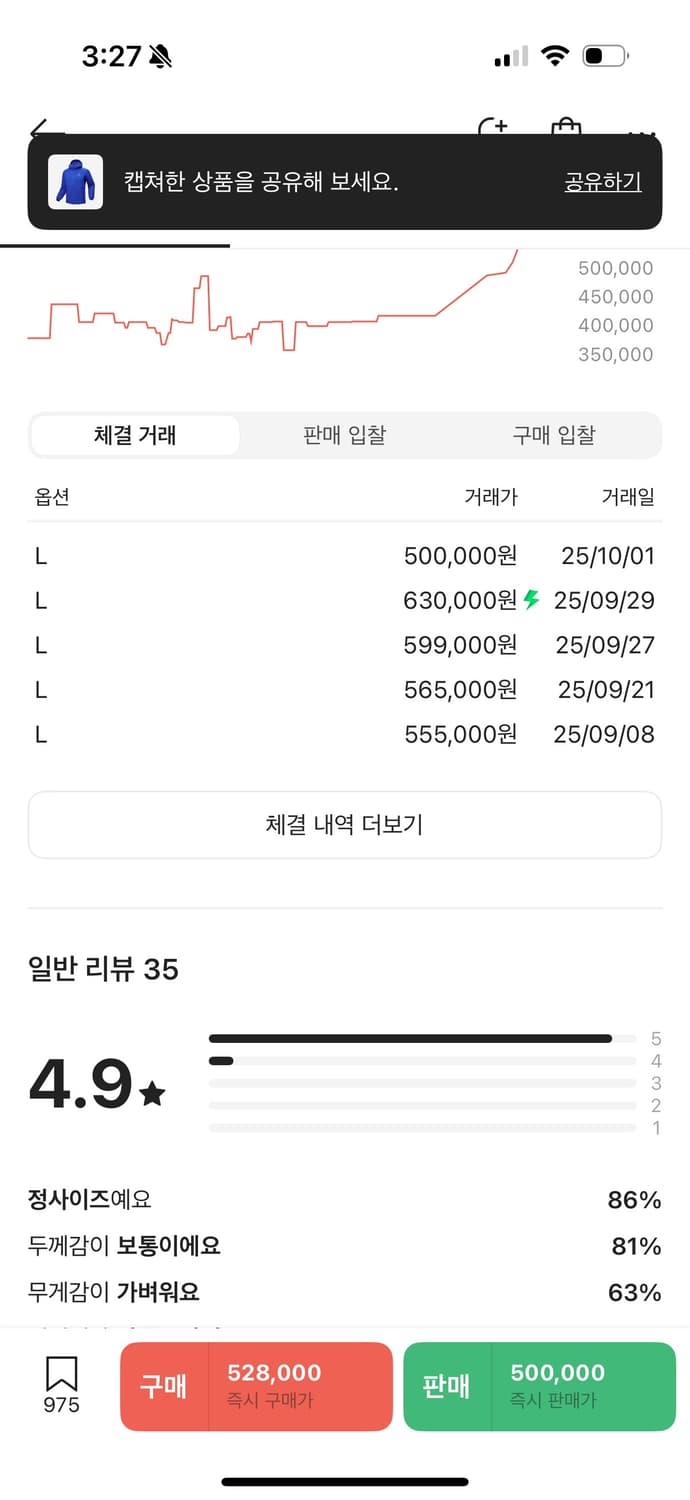The height and width of the screenshot is (1500, 690).
Task: Tap the 5-star rating bar
Action: click(x=422, y=1038)
